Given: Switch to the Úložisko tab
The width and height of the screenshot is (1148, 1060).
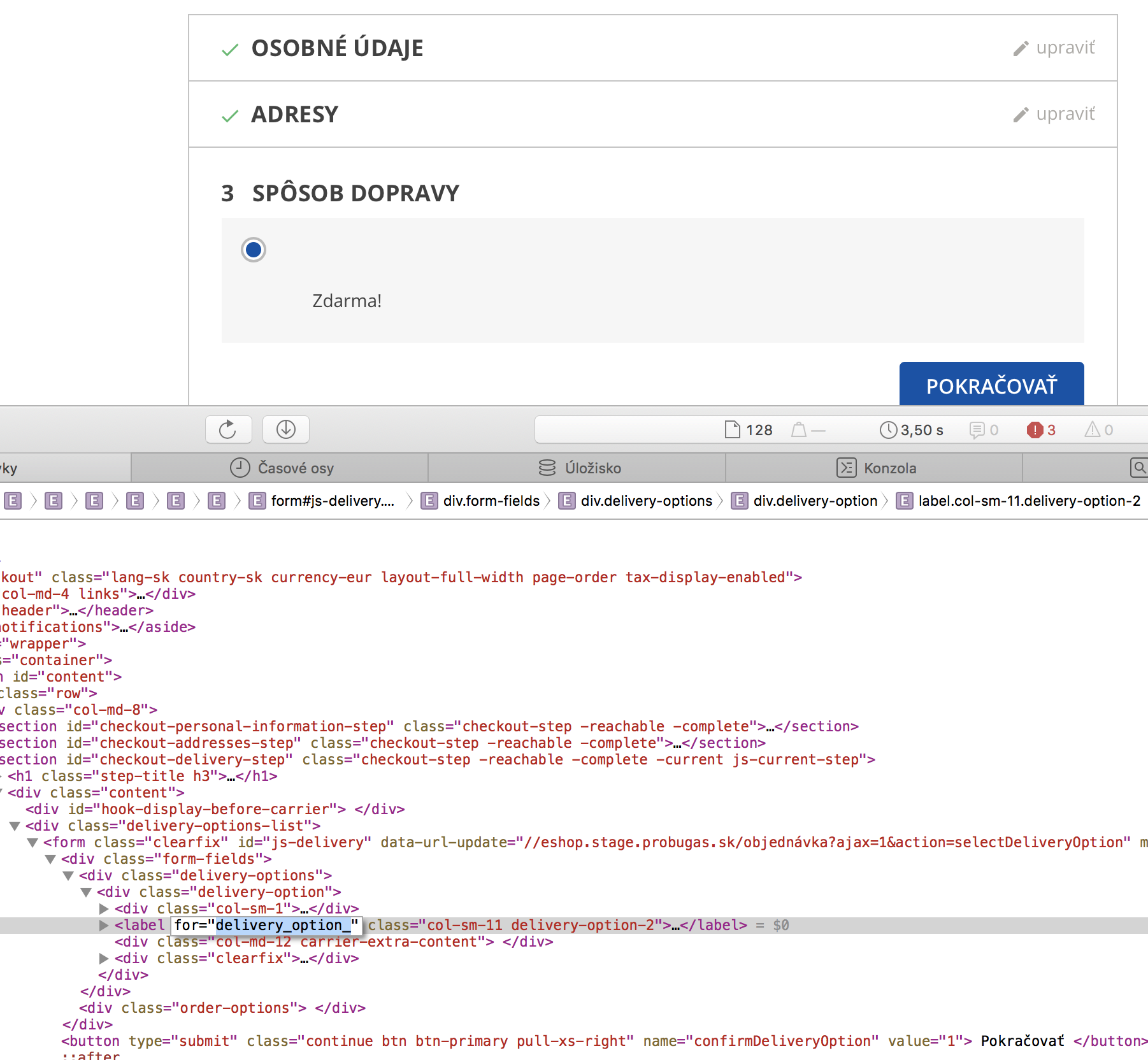Looking at the screenshot, I should (x=577, y=468).
